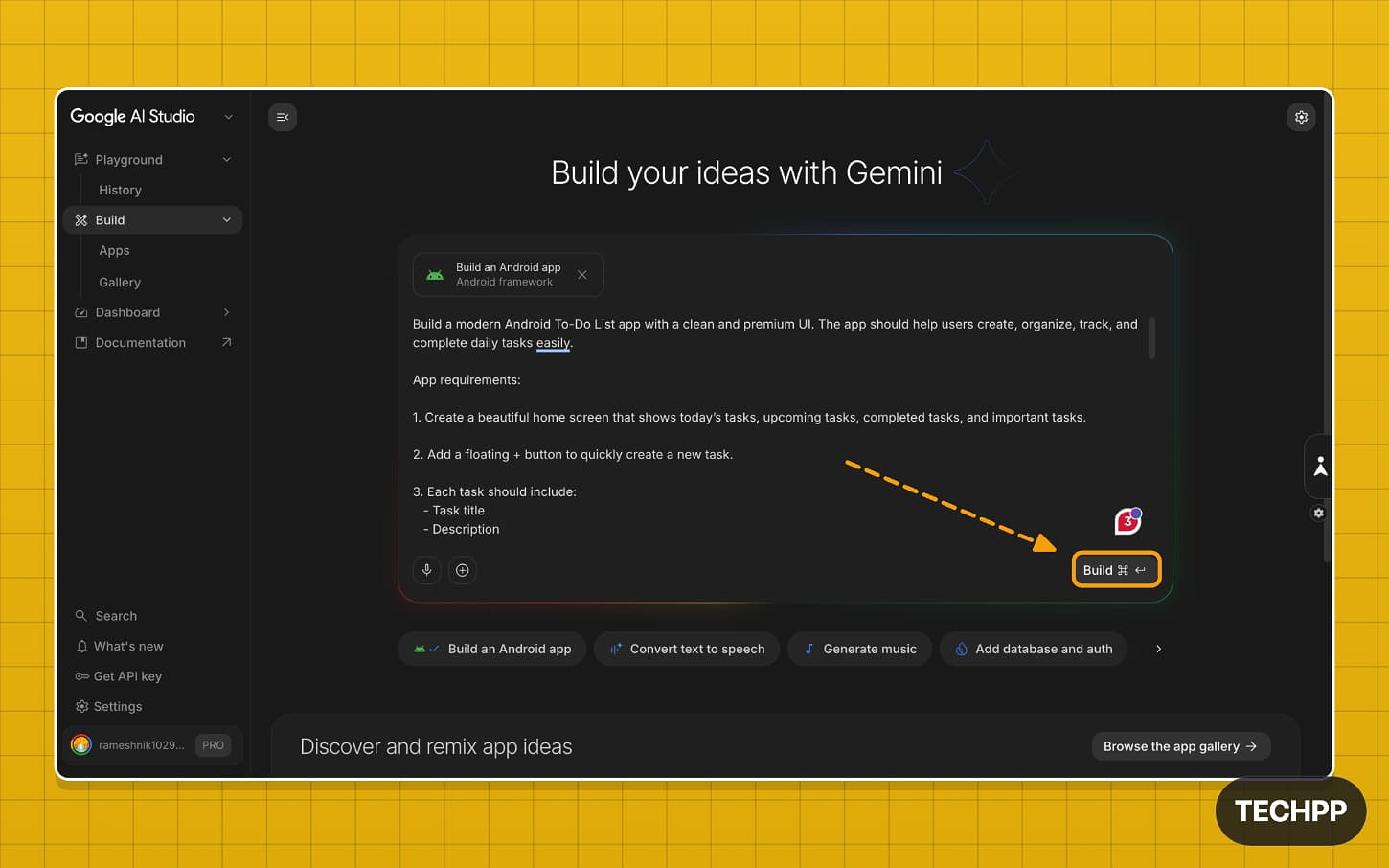The image size is (1389, 868).
Task: Select the Generate music chip
Action: [859, 649]
